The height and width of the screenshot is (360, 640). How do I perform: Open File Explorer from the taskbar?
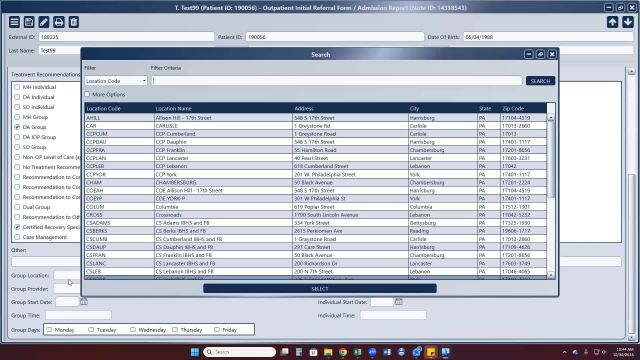point(328,352)
